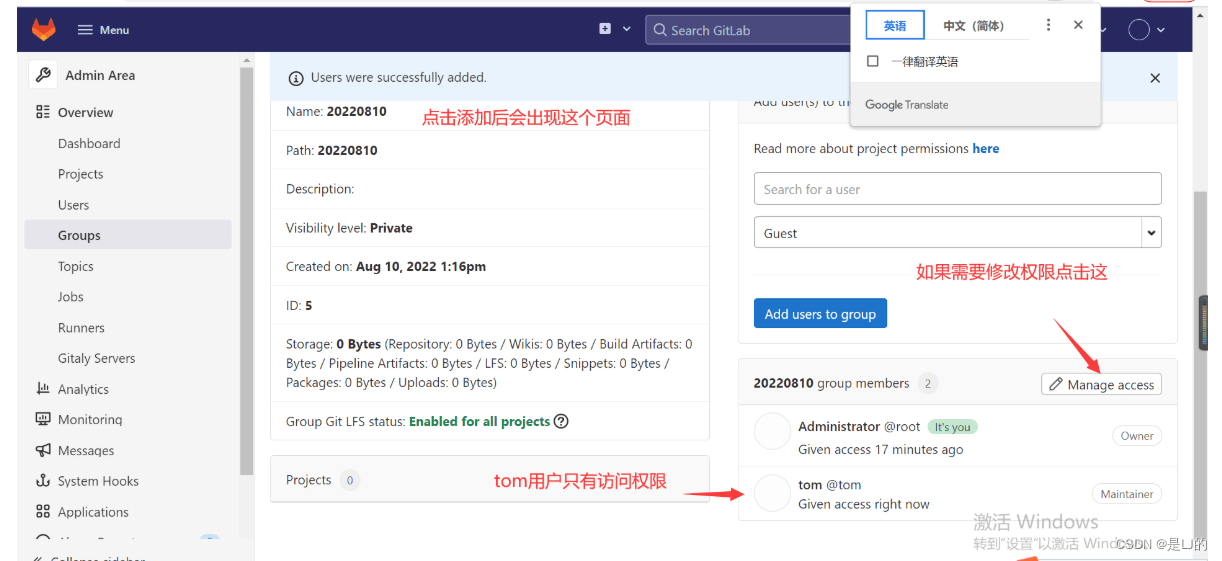Click 'Path: 20220810' text

pyautogui.click(x=332, y=150)
